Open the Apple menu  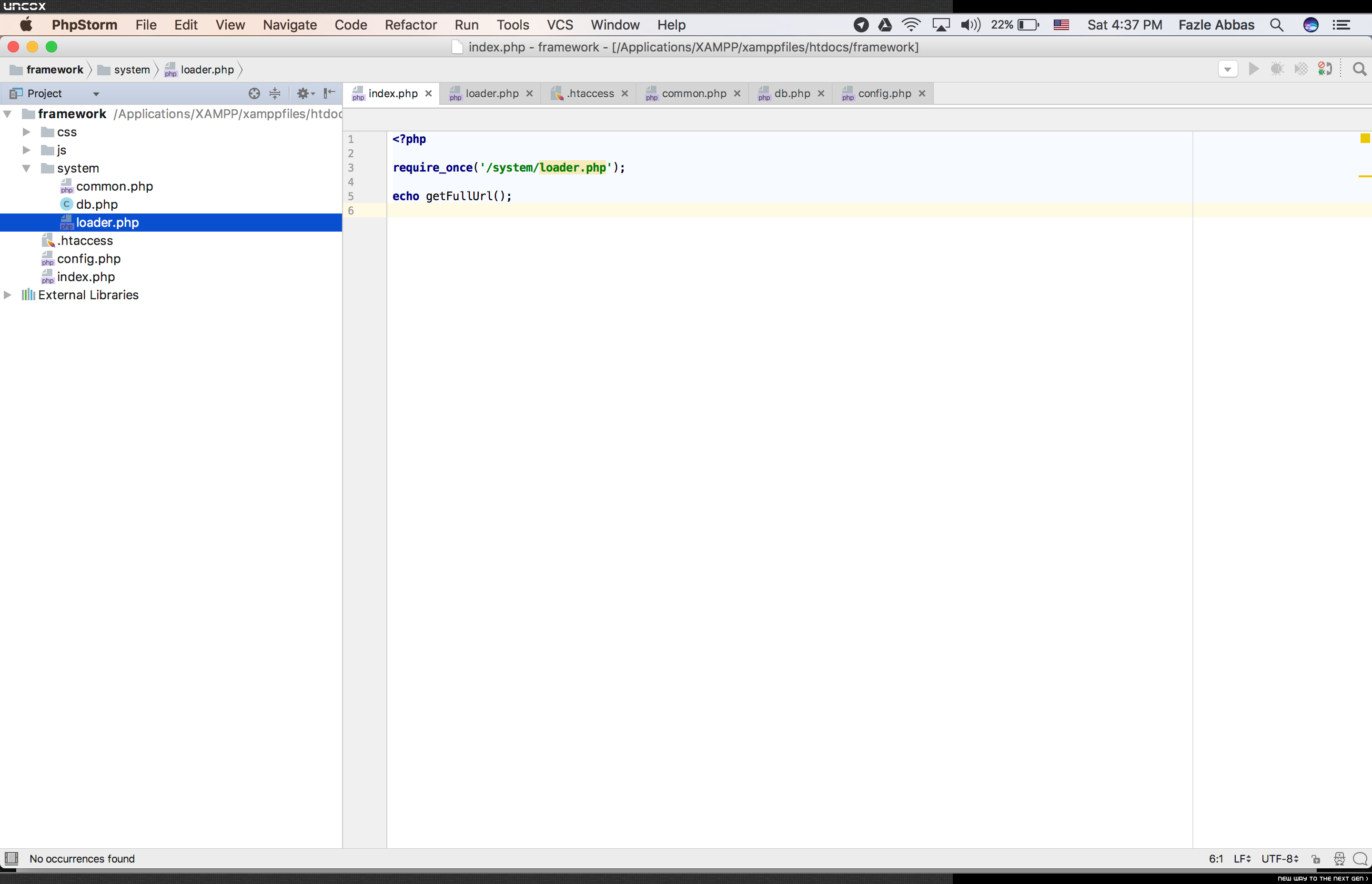coord(26,25)
